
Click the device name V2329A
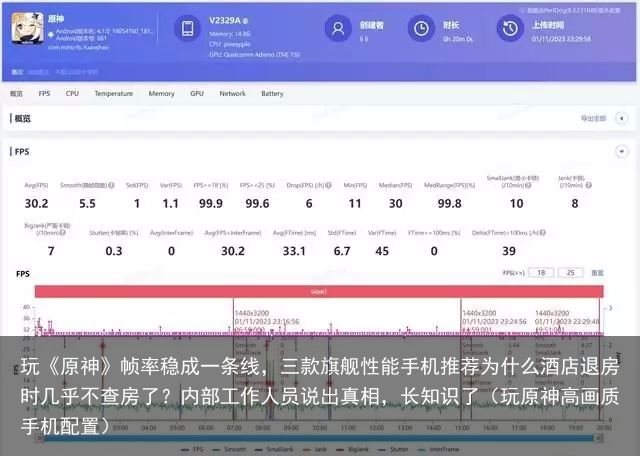225,20
